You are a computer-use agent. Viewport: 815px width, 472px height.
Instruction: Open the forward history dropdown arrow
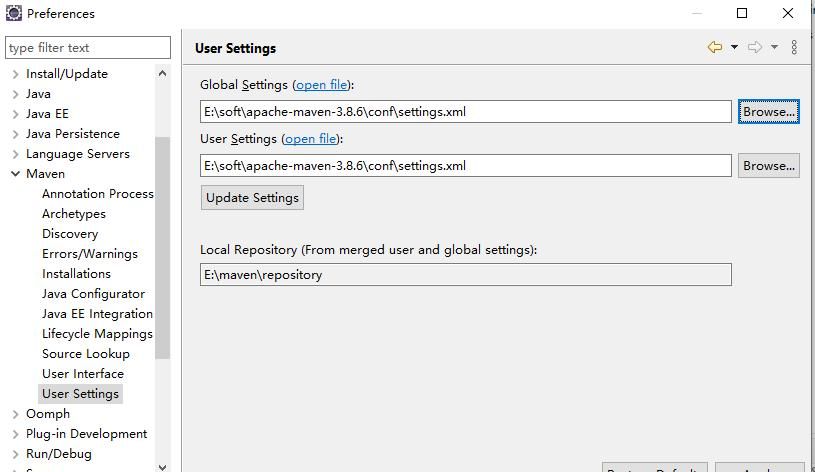[774, 47]
